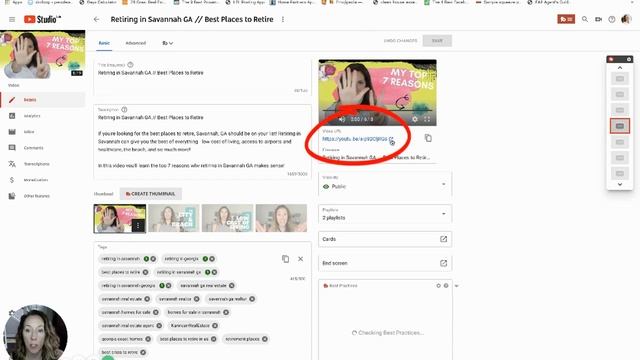Collapse the Best Practices panel with its chevron

point(457,286)
